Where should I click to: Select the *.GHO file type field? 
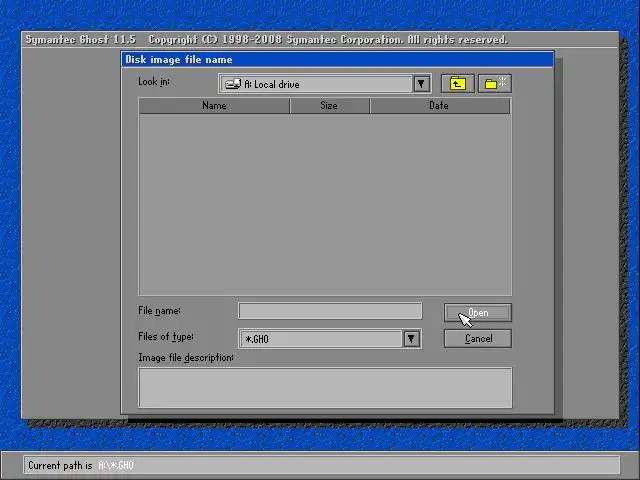click(x=330, y=339)
